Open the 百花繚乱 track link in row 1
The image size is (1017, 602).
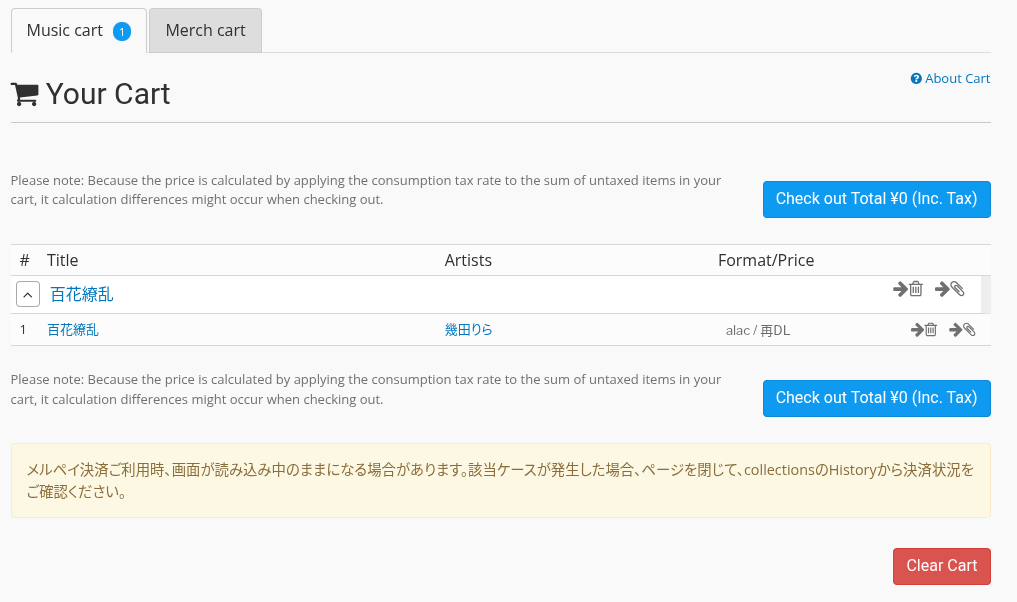point(73,330)
